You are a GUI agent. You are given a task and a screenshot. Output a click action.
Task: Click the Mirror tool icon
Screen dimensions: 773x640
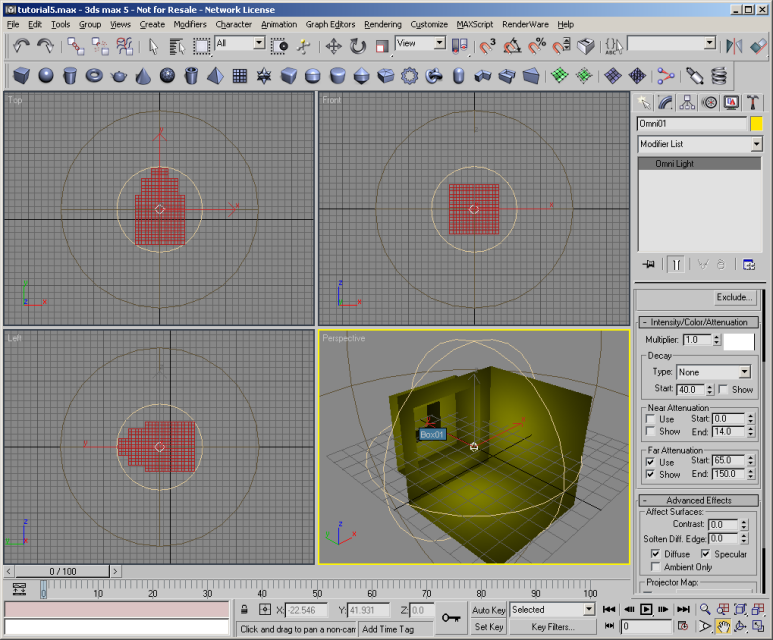pos(733,45)
